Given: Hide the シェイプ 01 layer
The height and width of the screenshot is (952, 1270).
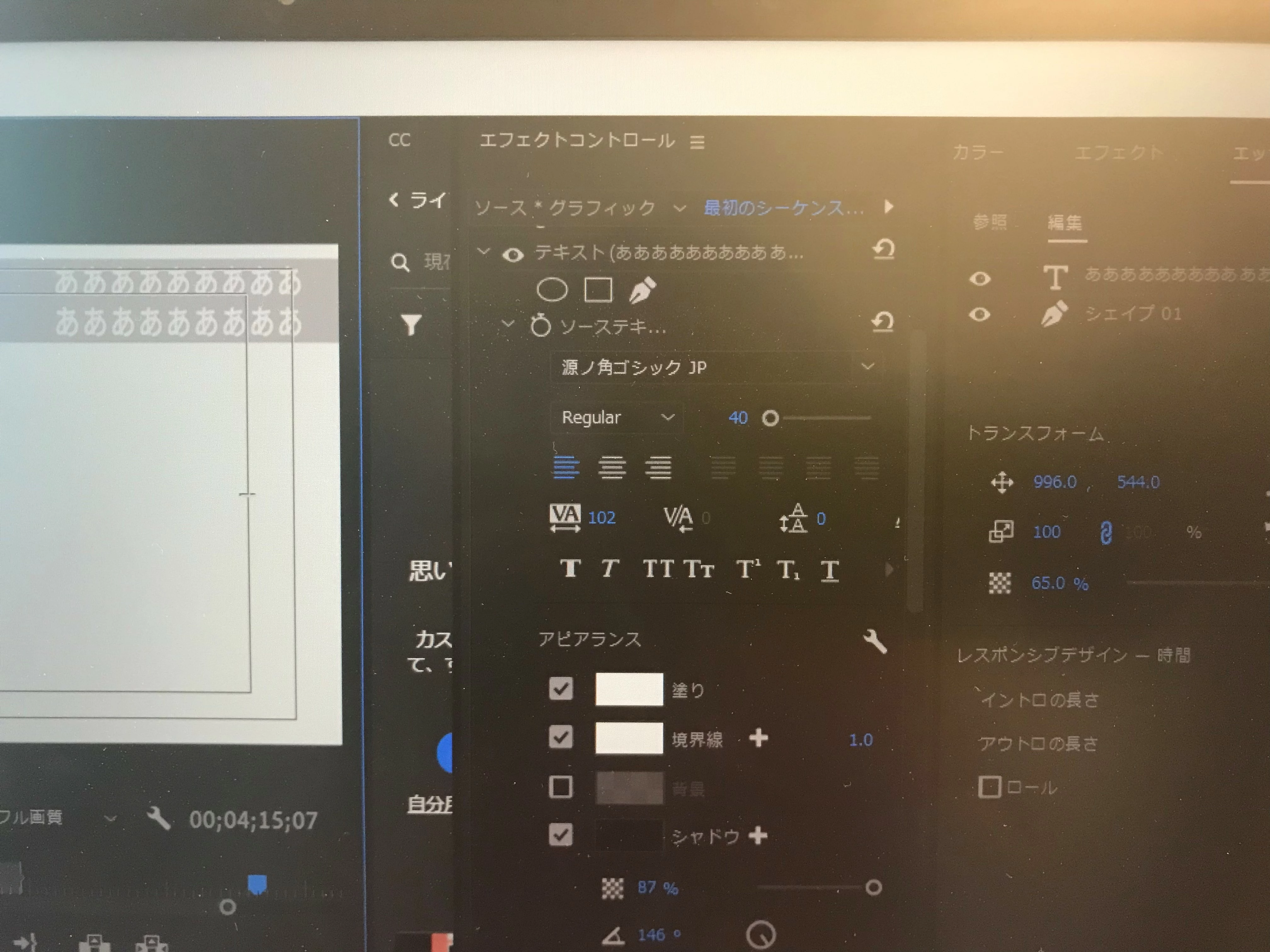Looking at the screenshot, I should pyautogui.click(x=980, y=314).
